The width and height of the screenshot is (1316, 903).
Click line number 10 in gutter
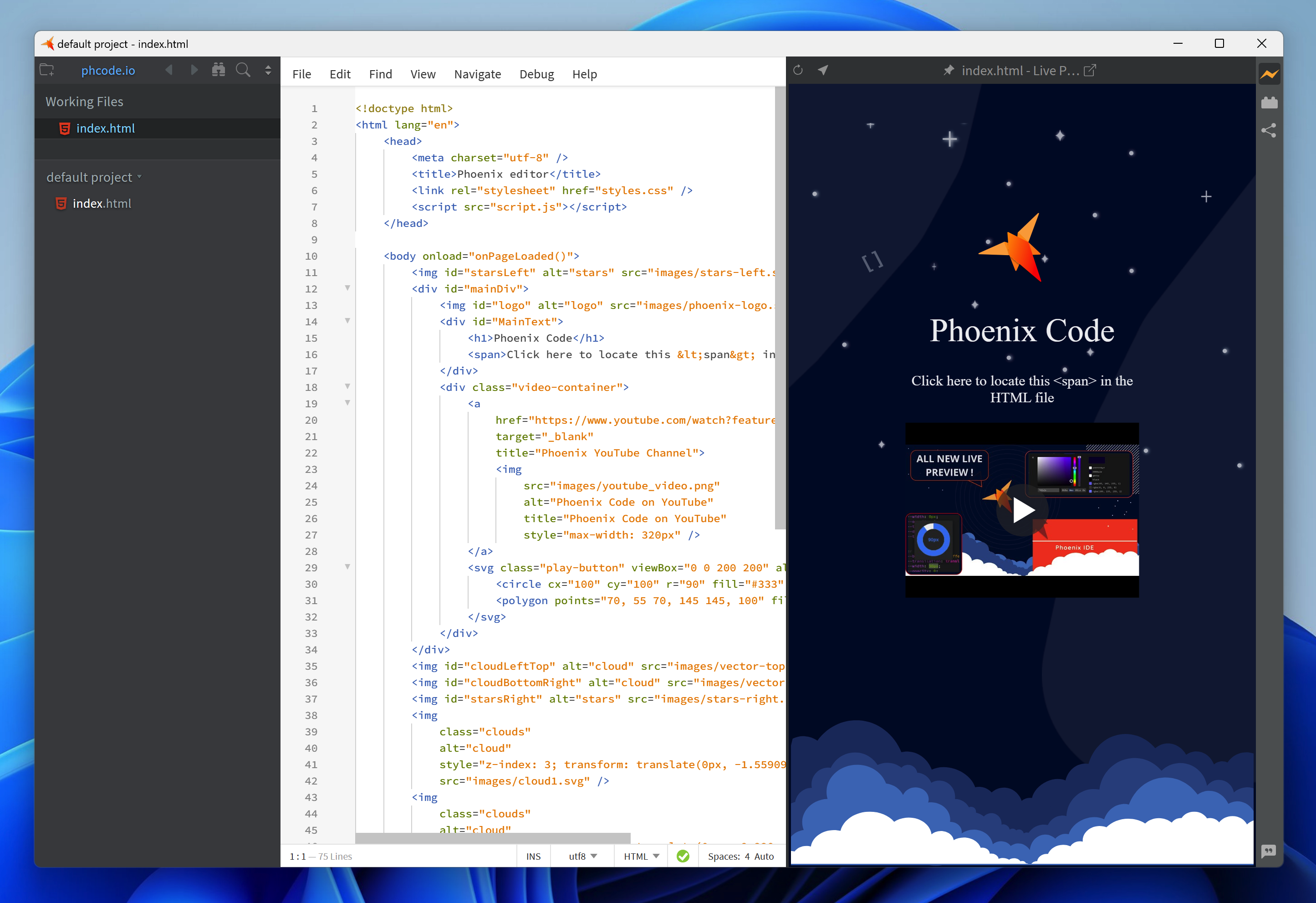[311, 256]
